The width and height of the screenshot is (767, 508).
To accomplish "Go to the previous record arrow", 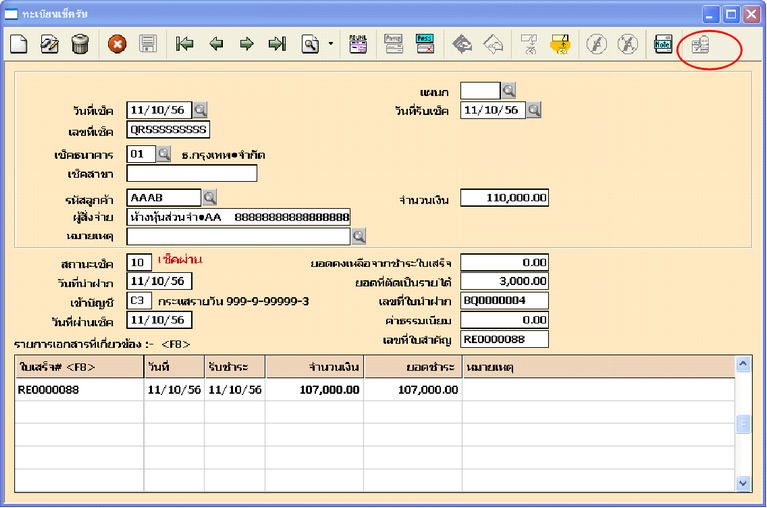I will (215, 44).
